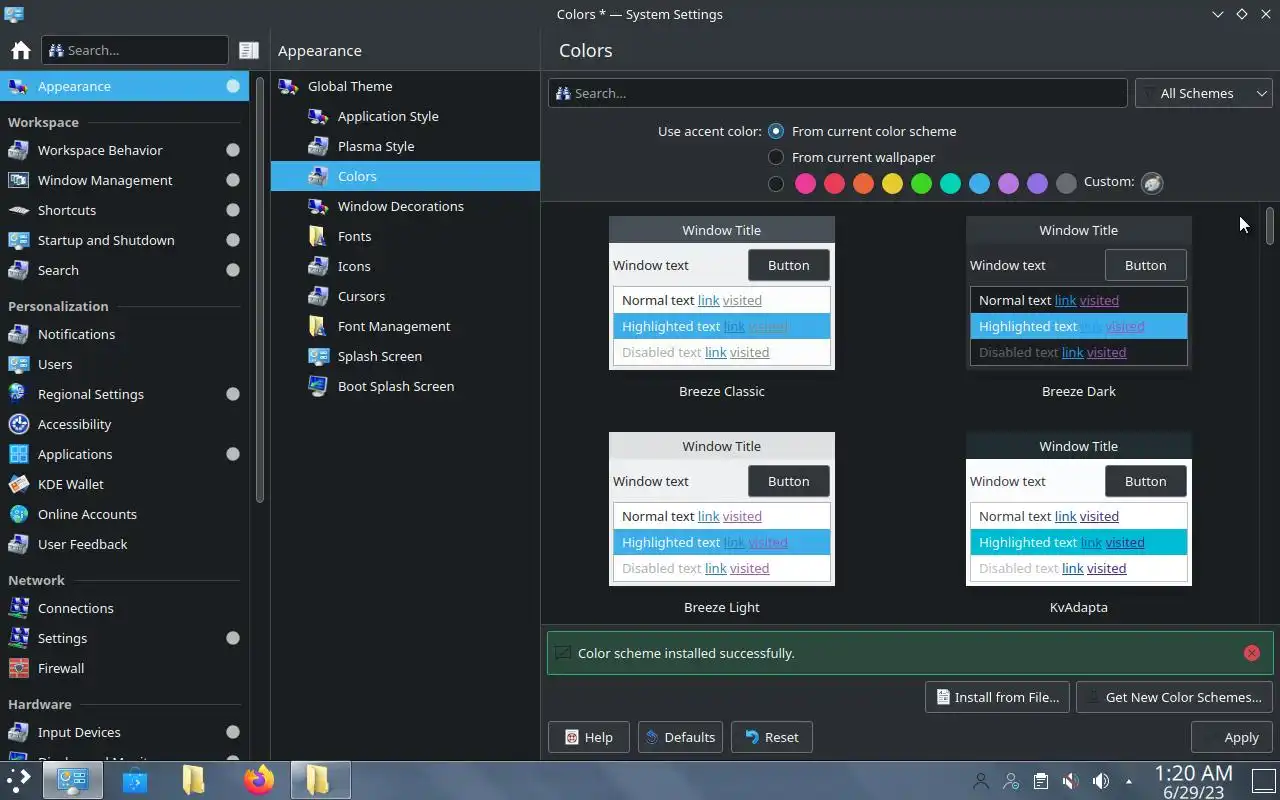Select accent color from current wallpaper

[775, 157]
